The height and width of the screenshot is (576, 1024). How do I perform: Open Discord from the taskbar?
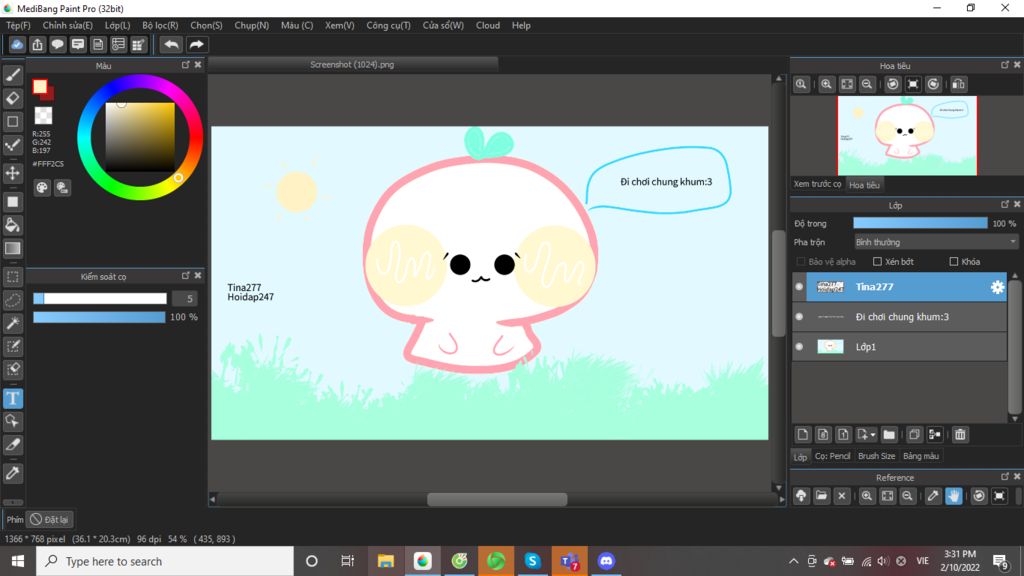pos(606,561)
